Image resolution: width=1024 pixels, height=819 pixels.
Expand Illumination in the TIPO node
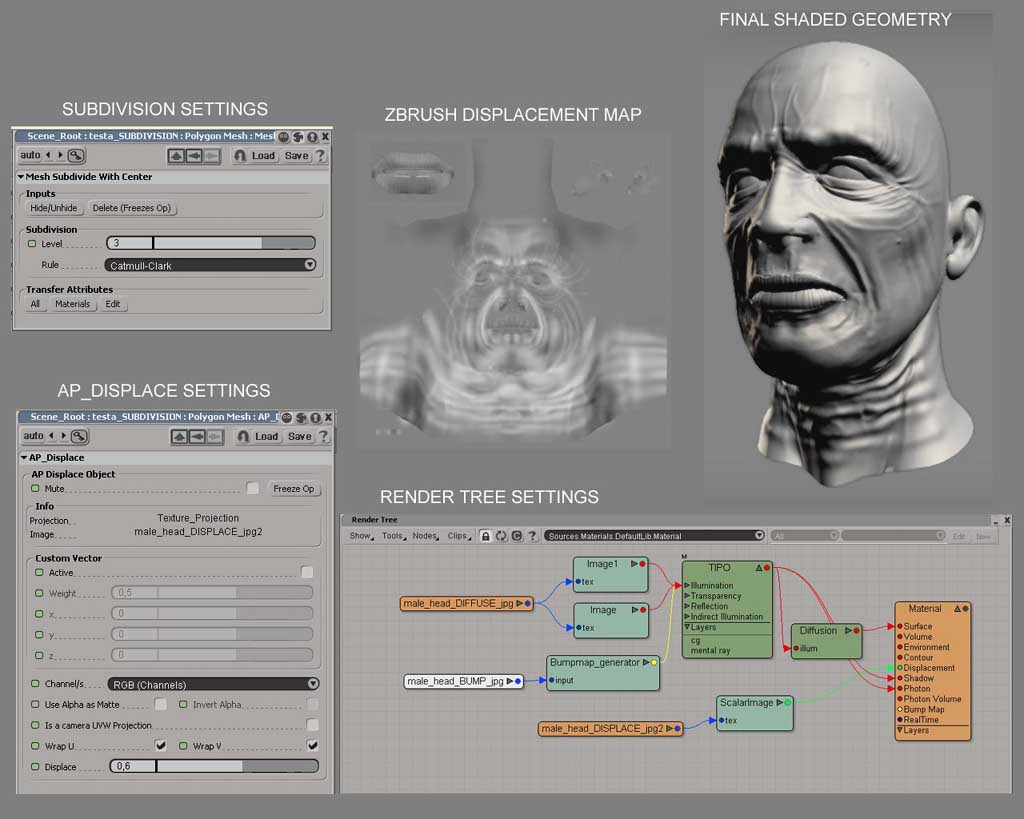[x=687, y=585]
